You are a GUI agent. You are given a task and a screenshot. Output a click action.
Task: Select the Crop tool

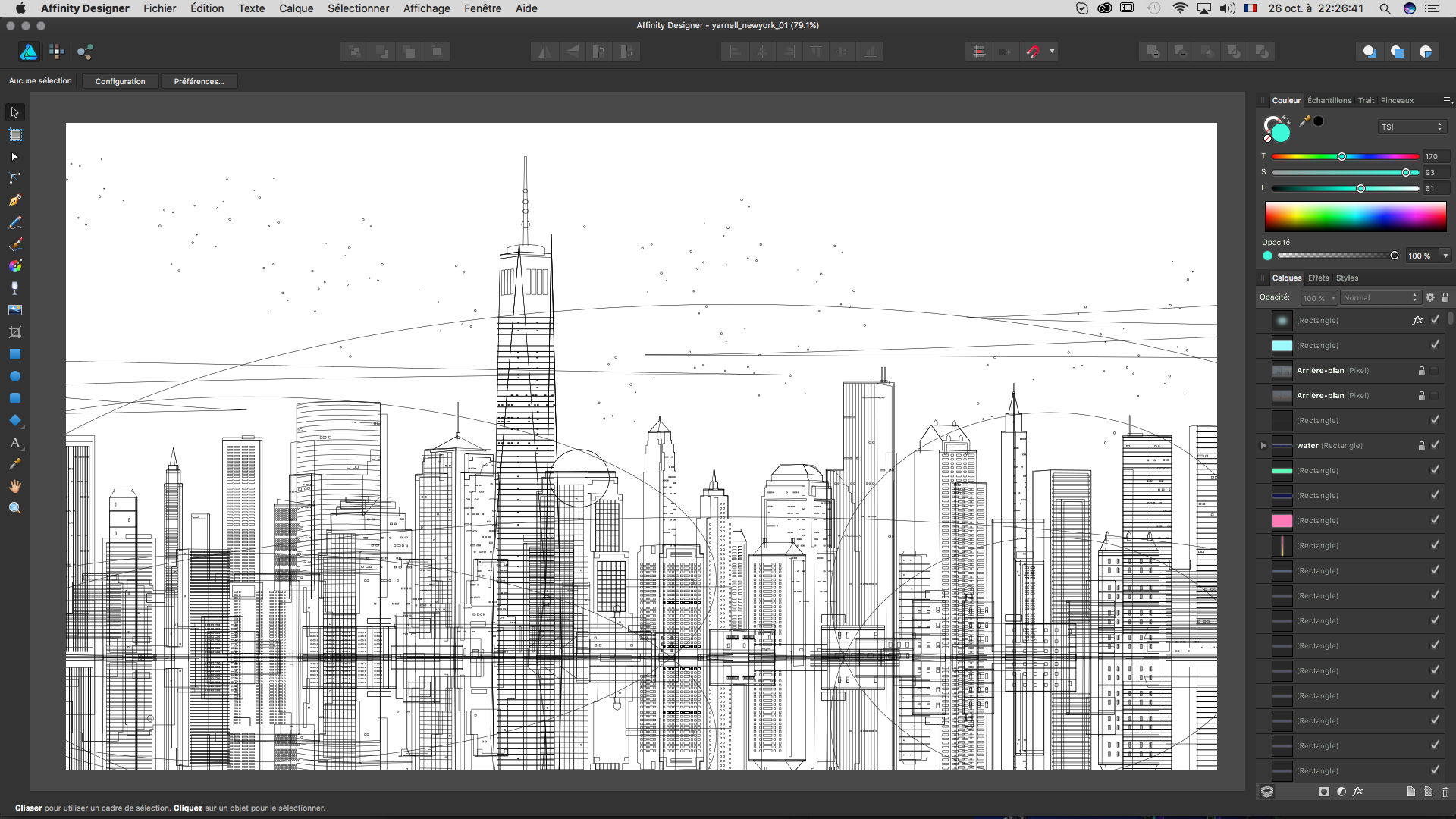pyautogui.click(x=14, y=332)
